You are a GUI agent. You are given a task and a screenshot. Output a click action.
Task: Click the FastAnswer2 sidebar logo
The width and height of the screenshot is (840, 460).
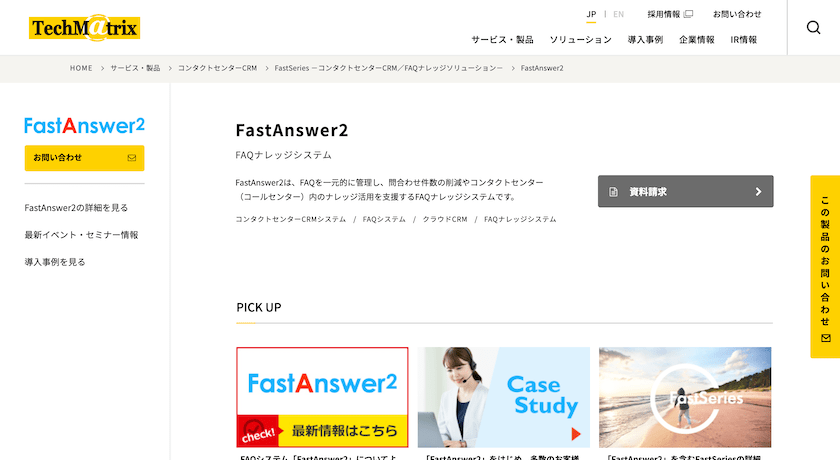coord(85,126)
